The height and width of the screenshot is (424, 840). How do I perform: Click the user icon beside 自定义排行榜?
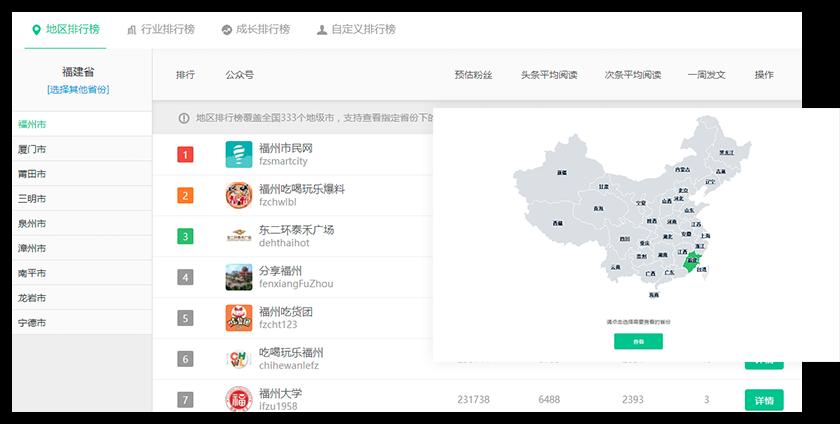click(x=321, y=30)
